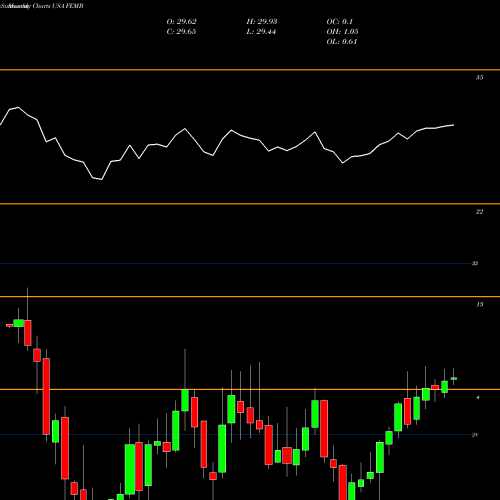Click the open price value O: 29.62
The image size is (500, 500).
point(181,22)
